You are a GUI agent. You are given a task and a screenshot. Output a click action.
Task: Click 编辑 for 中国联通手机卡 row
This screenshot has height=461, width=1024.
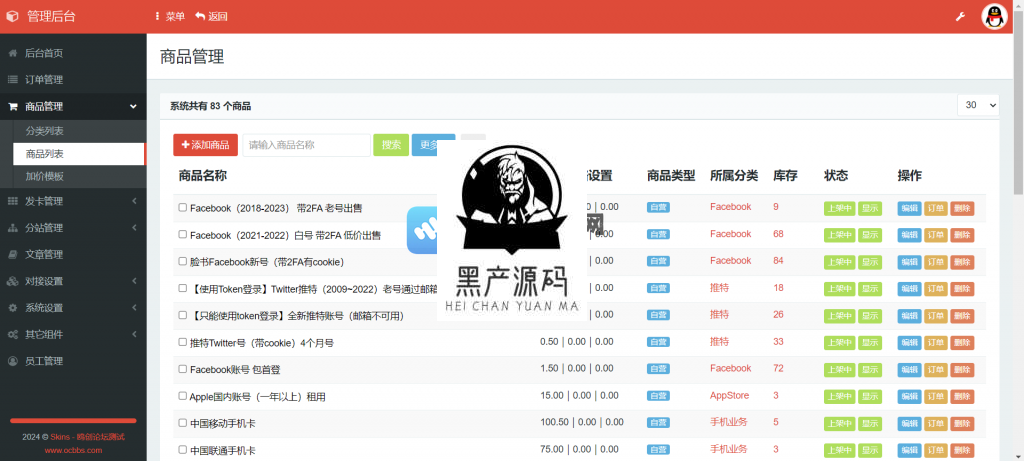pos(909,450)
